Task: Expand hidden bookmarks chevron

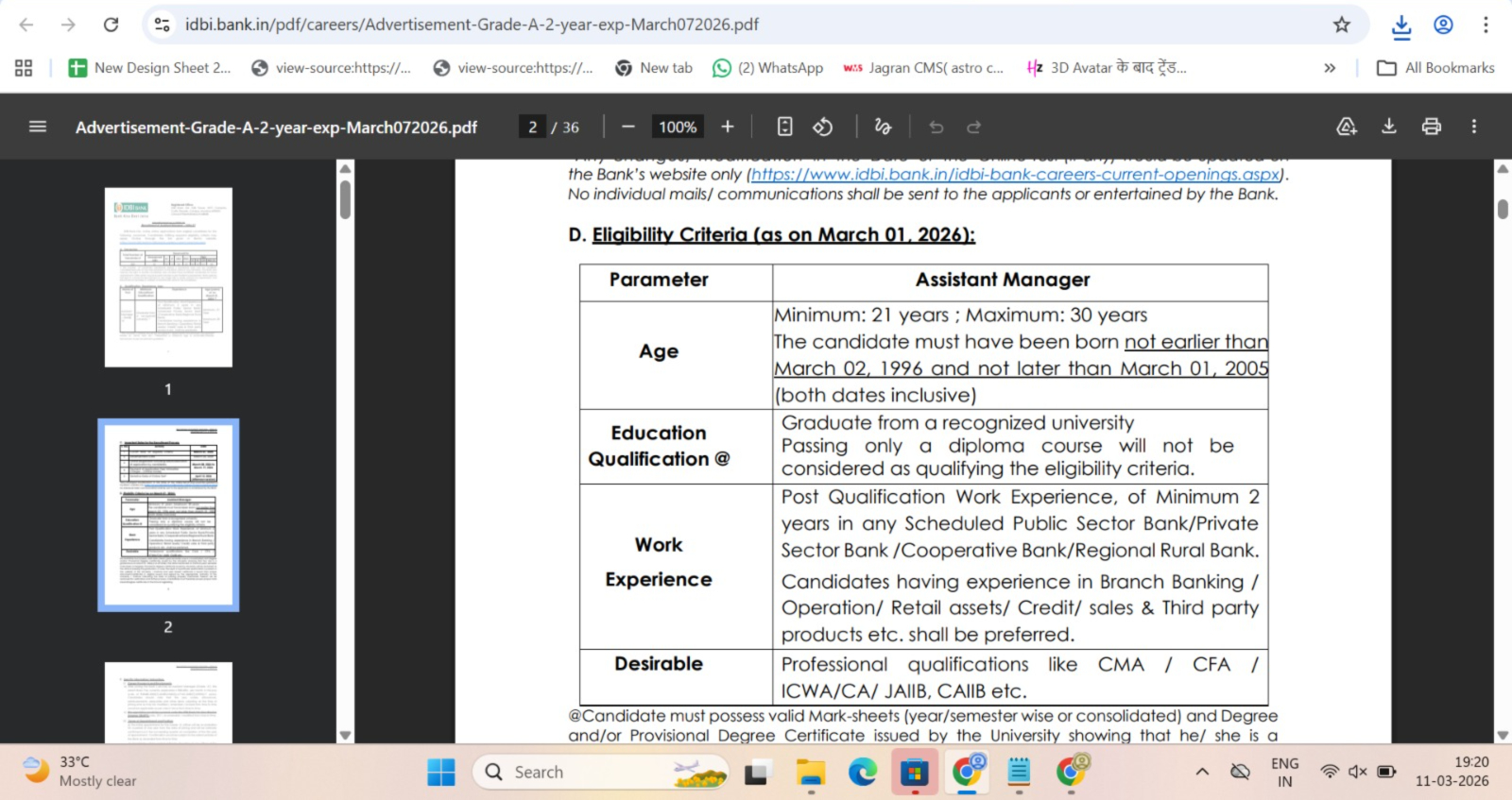Action: click(x=1330, y=68)
